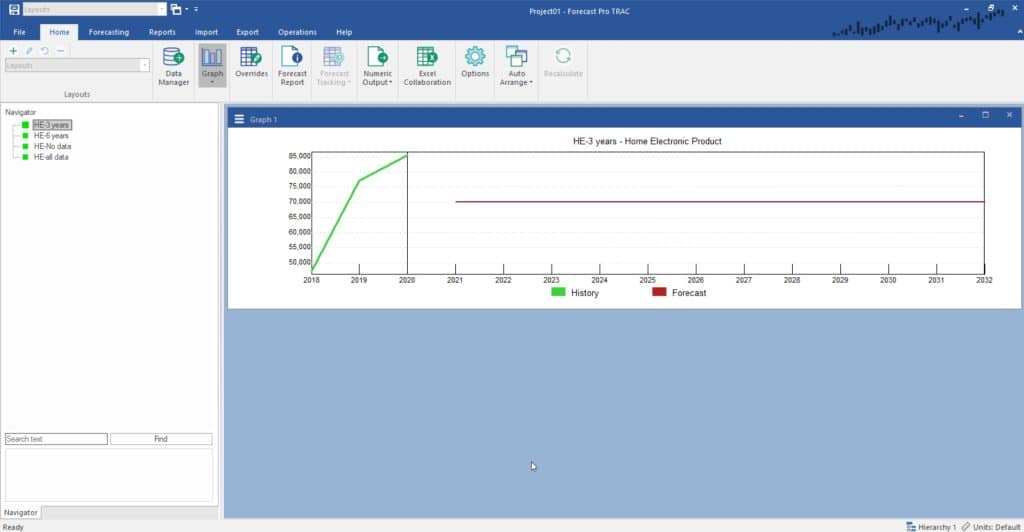Click the red Forecast legend swatch
Image resolution: width=1024 pixels, height=532 pixels.
(659, 292)
